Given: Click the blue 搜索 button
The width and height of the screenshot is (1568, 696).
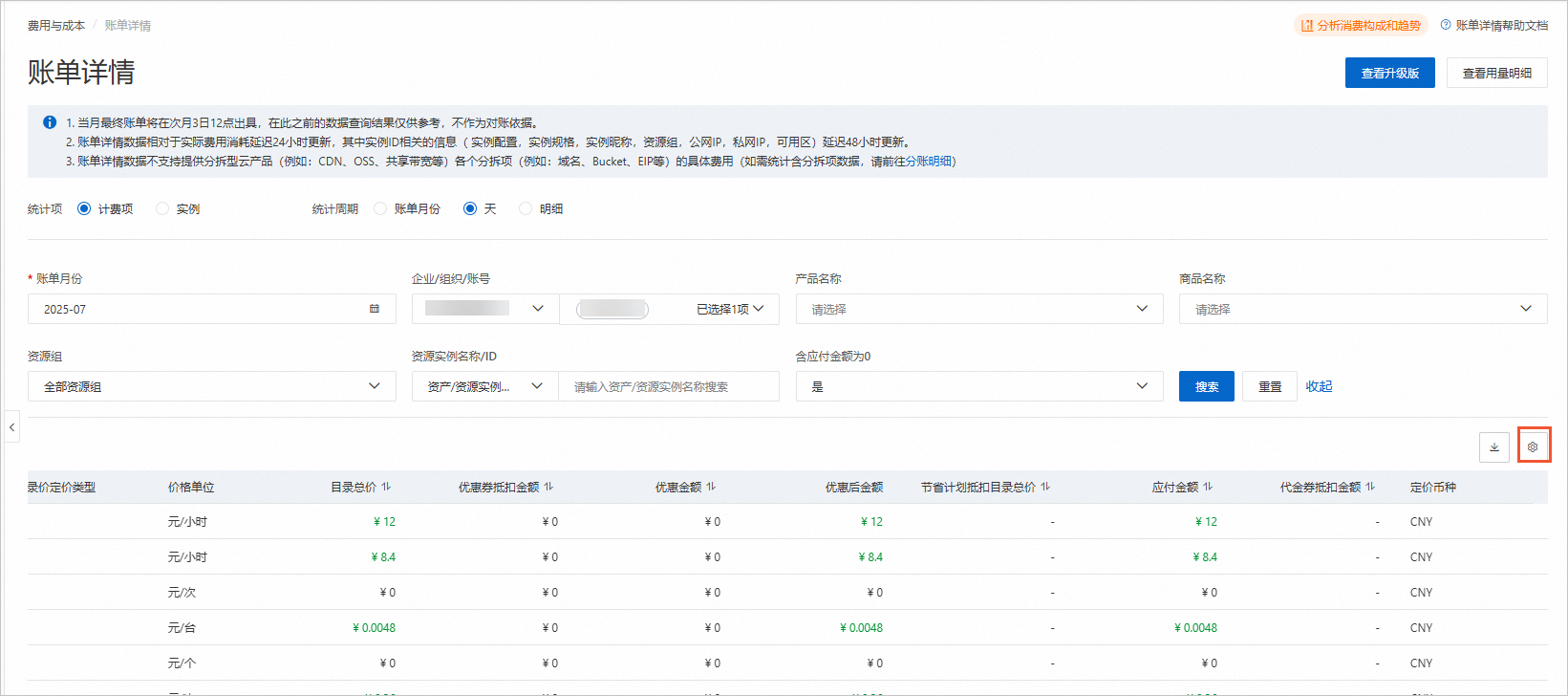Looking at the screenshot, I should (x=1207, y=386).
